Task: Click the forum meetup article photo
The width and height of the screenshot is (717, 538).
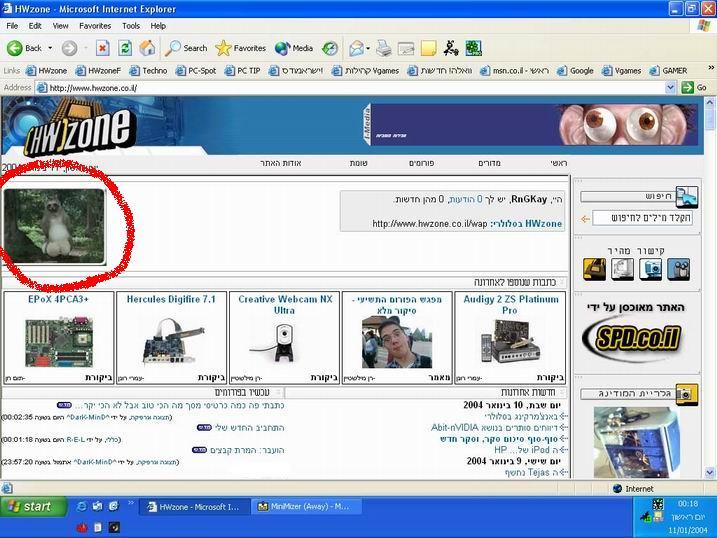Action: [397, 343]
